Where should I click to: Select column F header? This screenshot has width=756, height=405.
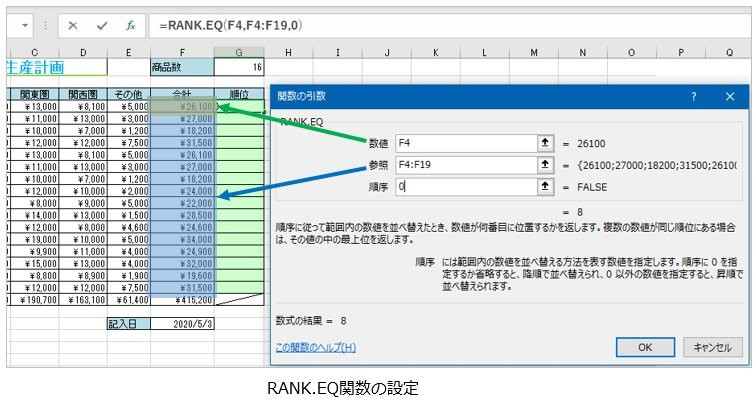(181, 51)
